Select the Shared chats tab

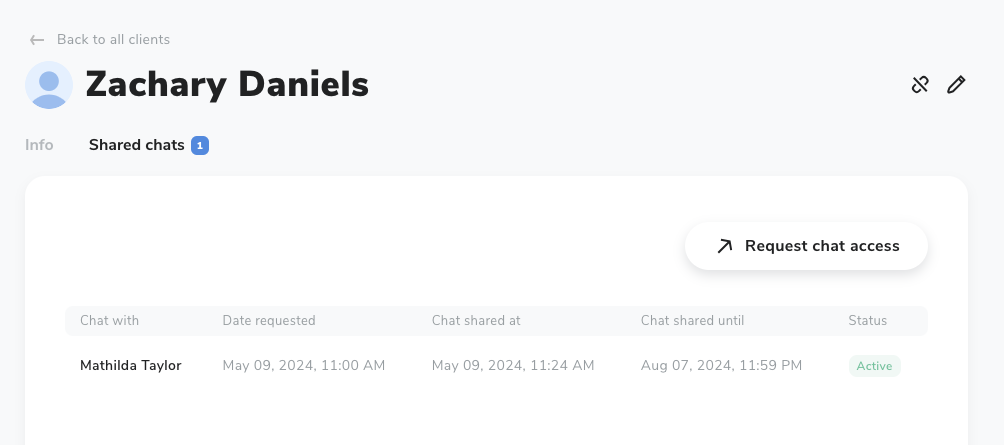pos(136,145)
